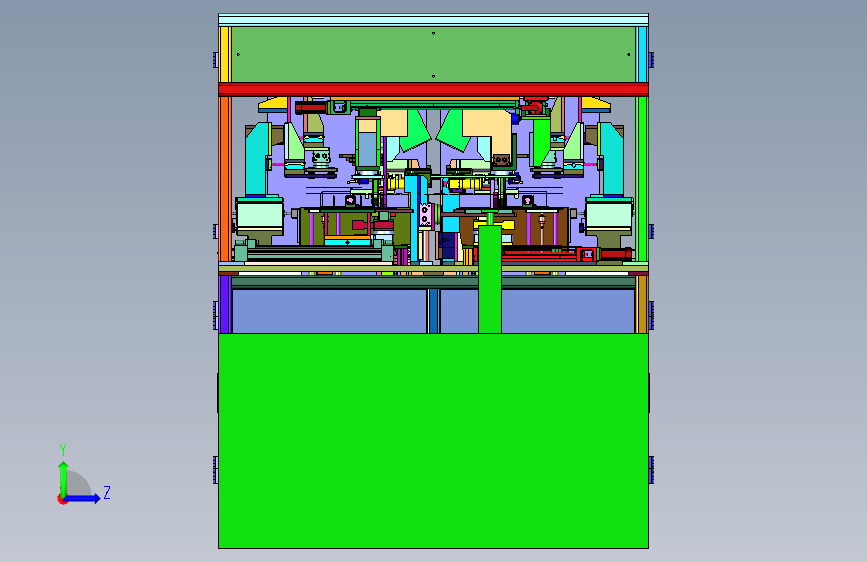
Task: Select the left blue lower cabinet panel
Action: pyautogui.click(x=330, y=311)
